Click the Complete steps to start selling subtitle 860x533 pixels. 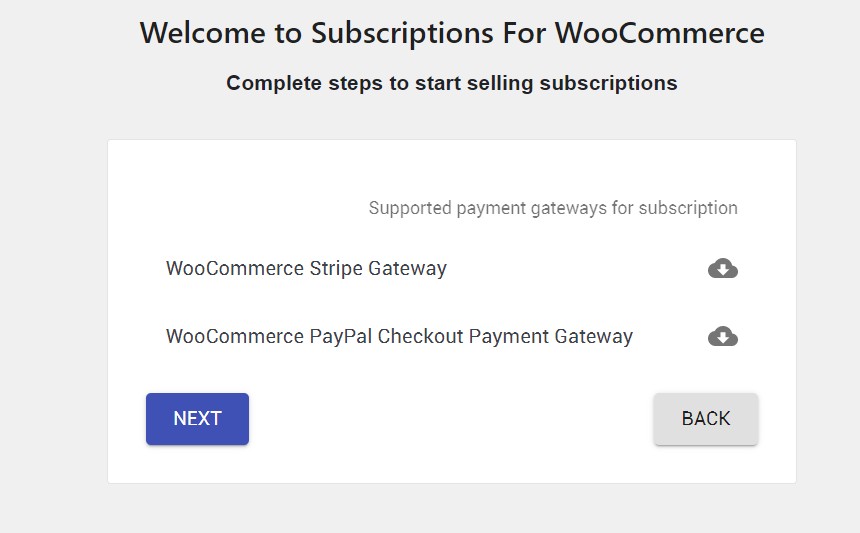coord(452,83)
